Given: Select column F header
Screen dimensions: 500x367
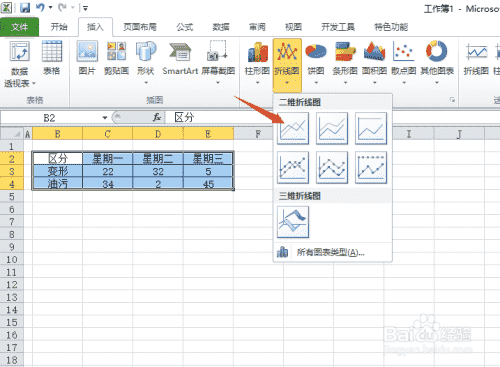Looking at the screenshot, I should tap(258, 134).
